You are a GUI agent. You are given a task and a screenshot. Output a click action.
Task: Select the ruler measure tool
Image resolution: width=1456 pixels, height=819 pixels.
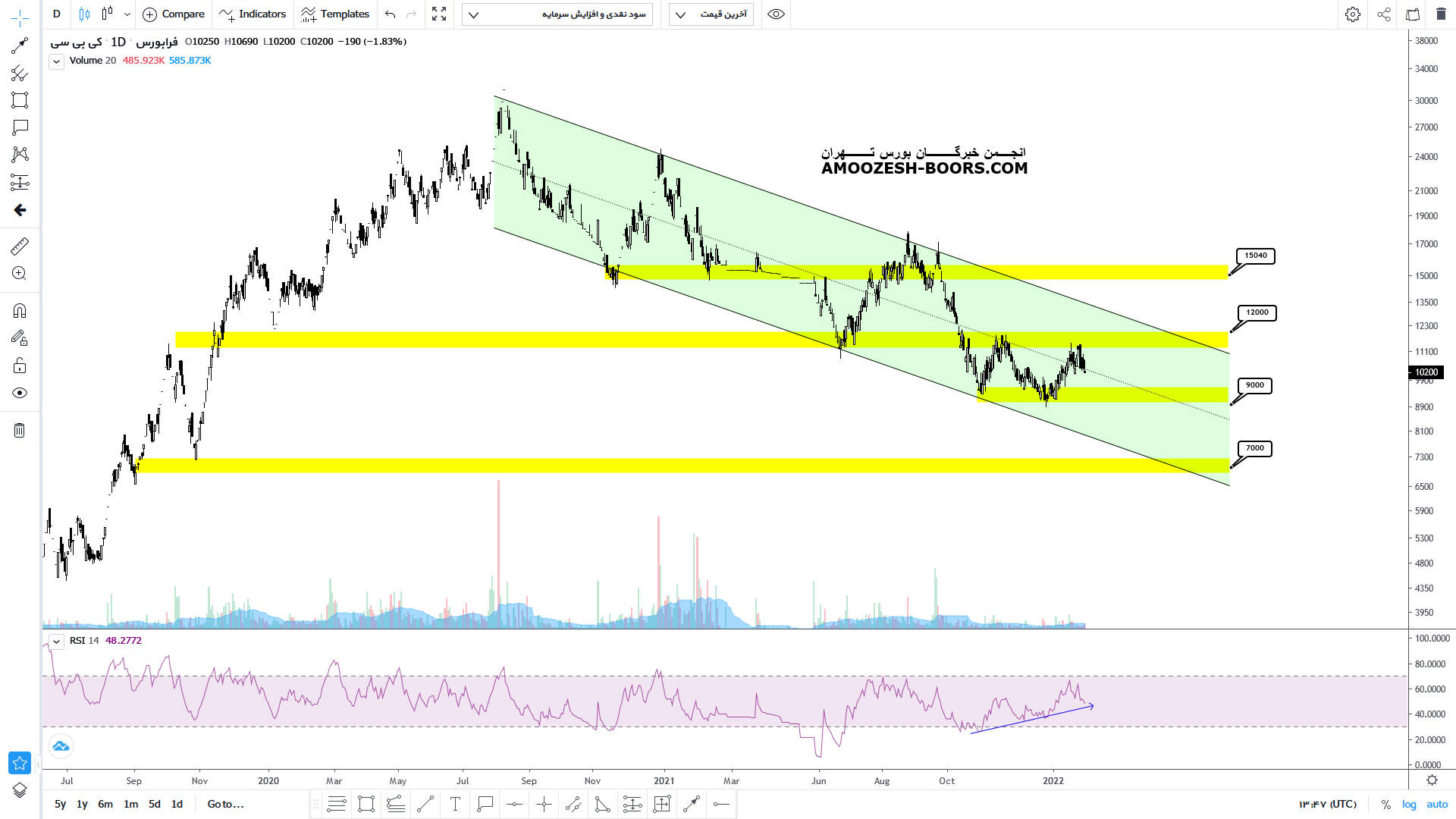pyautogui.click(x=20, y=246)
